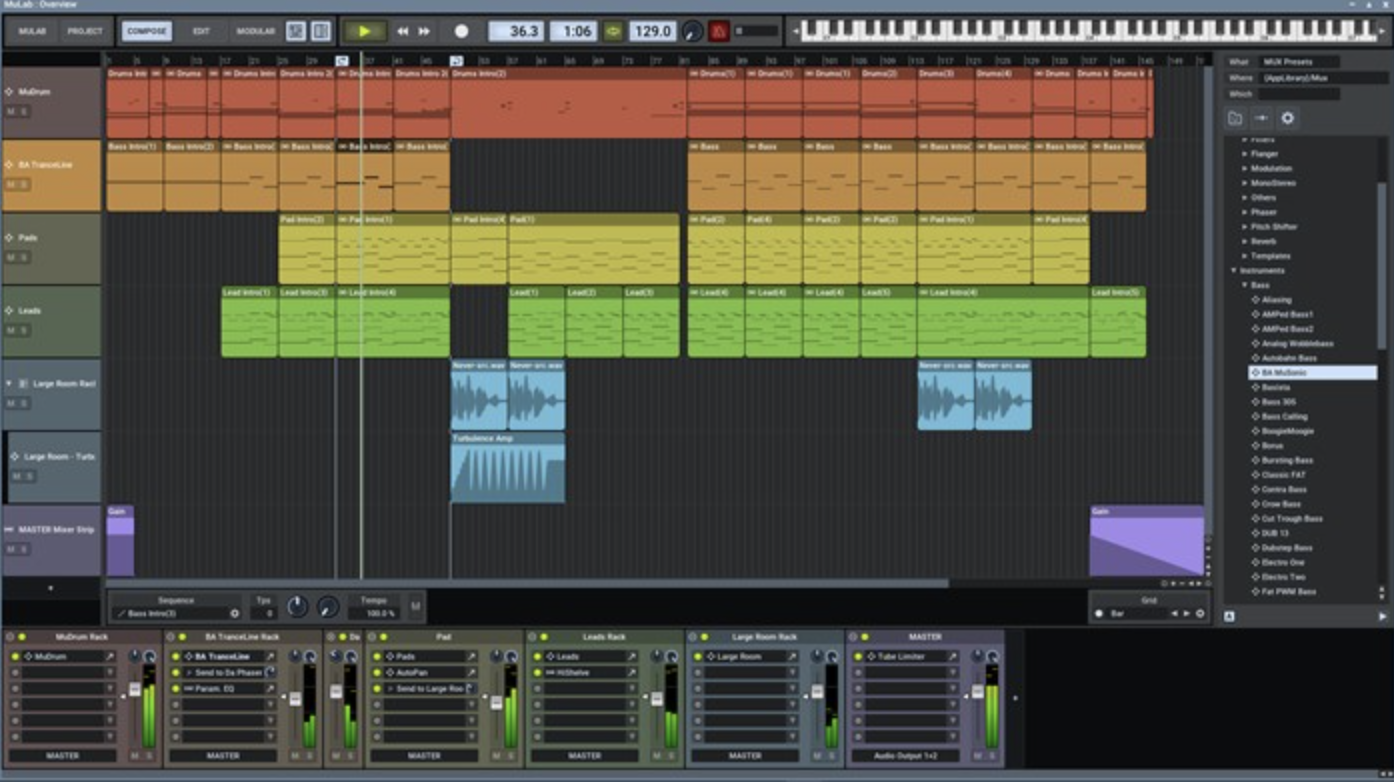The image size is (1394, 782).
Task: Expand the Flanger folder
Action: pyautogui.click(x=1244, y=154)
